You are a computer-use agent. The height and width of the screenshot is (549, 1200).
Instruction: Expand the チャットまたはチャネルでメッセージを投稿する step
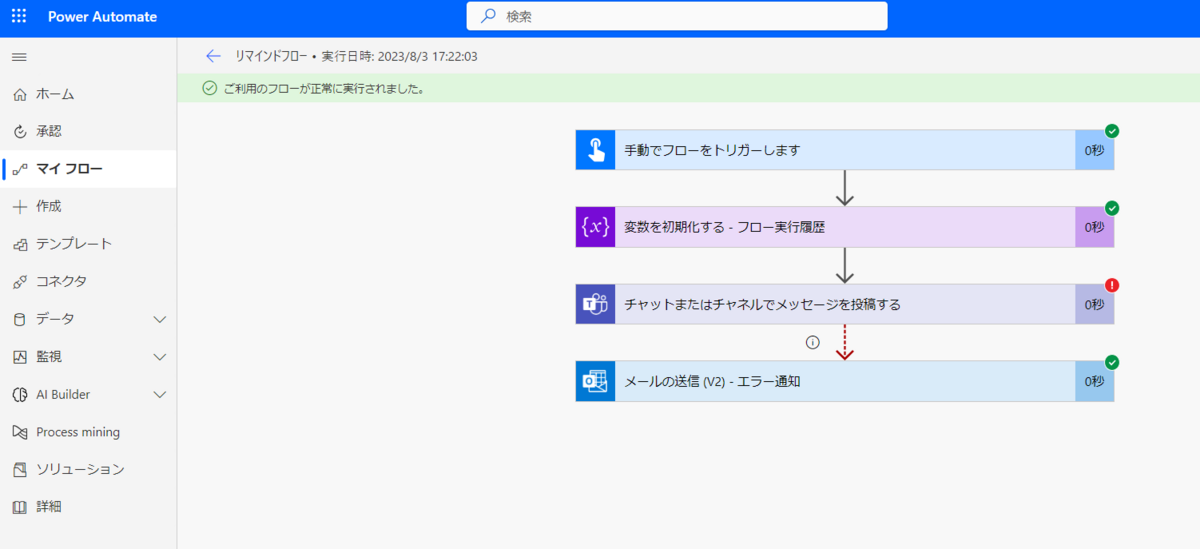[x=844, y=304]
